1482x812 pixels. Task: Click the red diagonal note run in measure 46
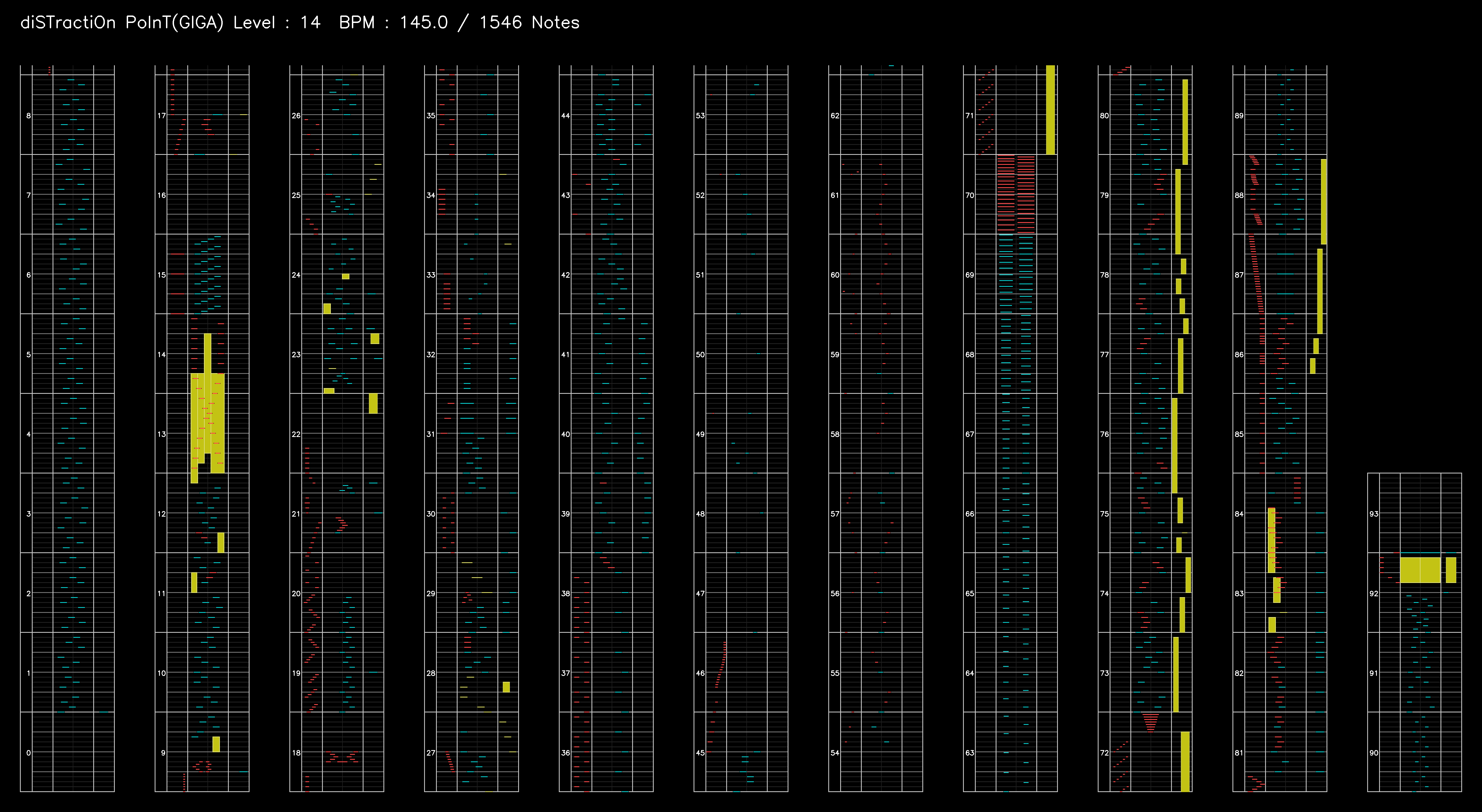pos(721,665)
